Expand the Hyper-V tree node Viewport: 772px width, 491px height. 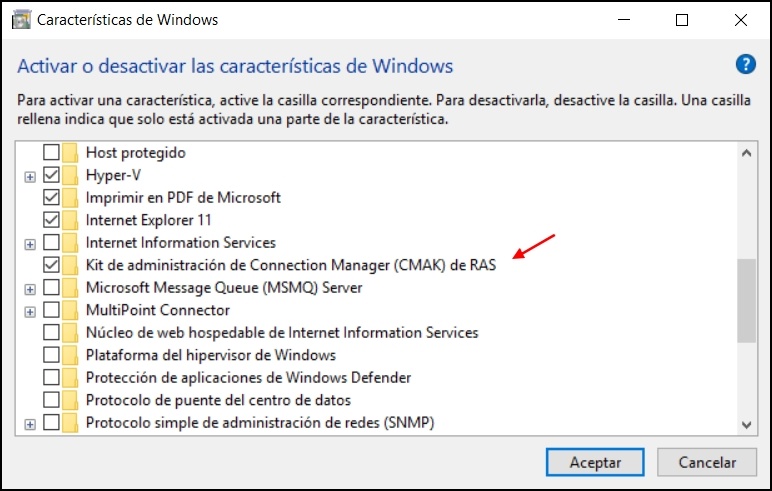tap(30, 177)
